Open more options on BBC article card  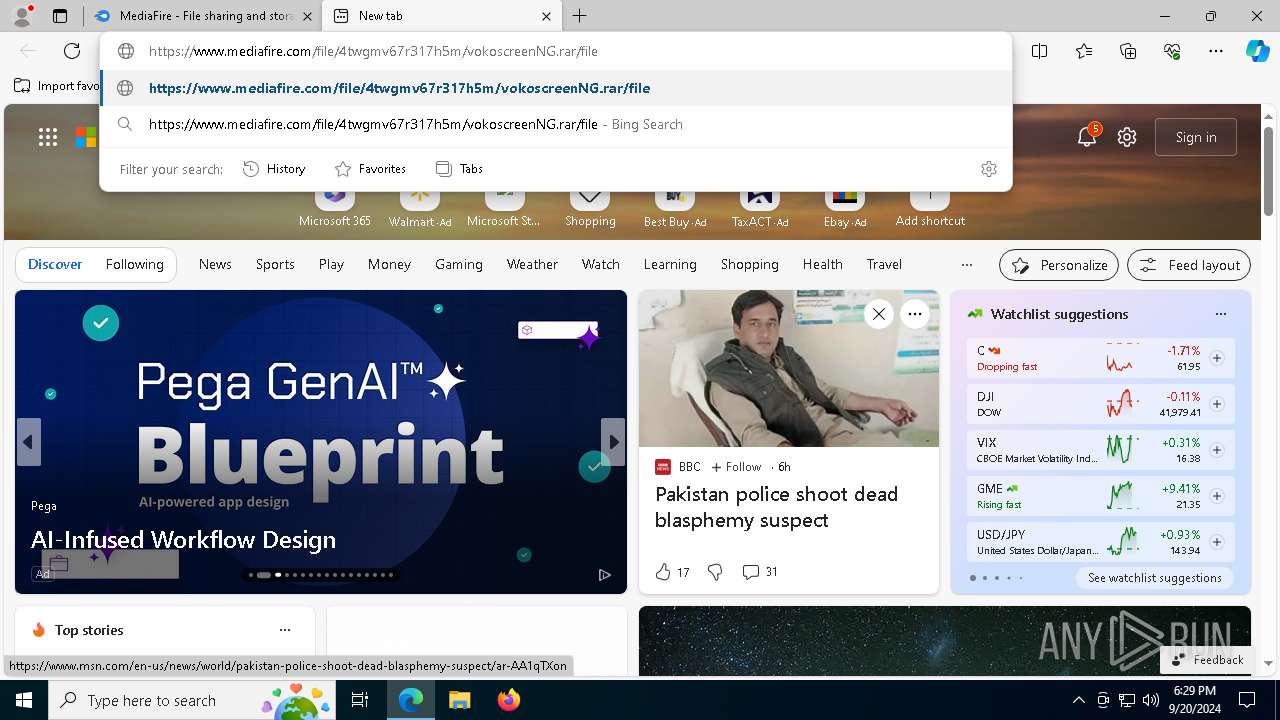[x=914, y=314]
